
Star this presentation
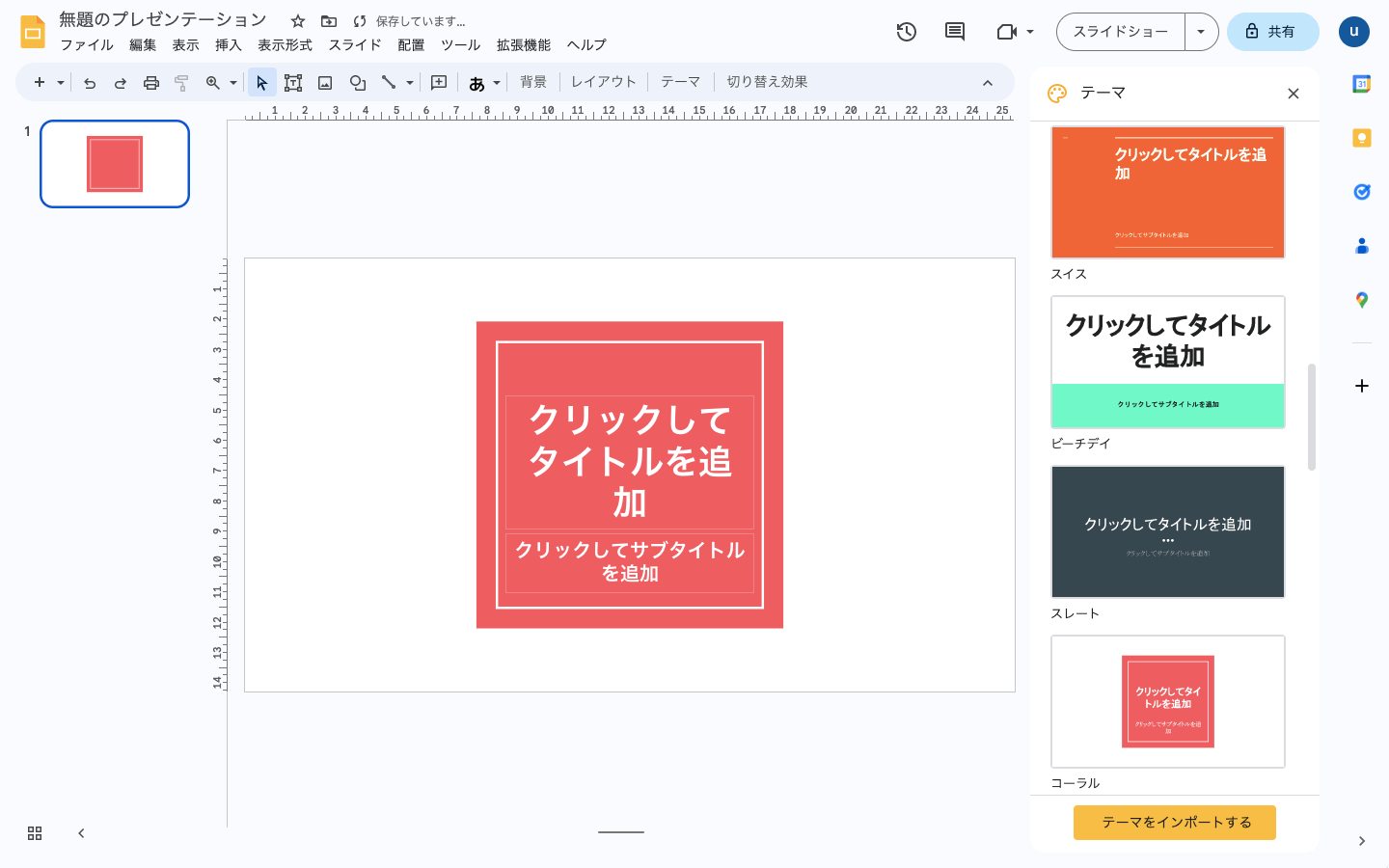click(x=298, y=21)
